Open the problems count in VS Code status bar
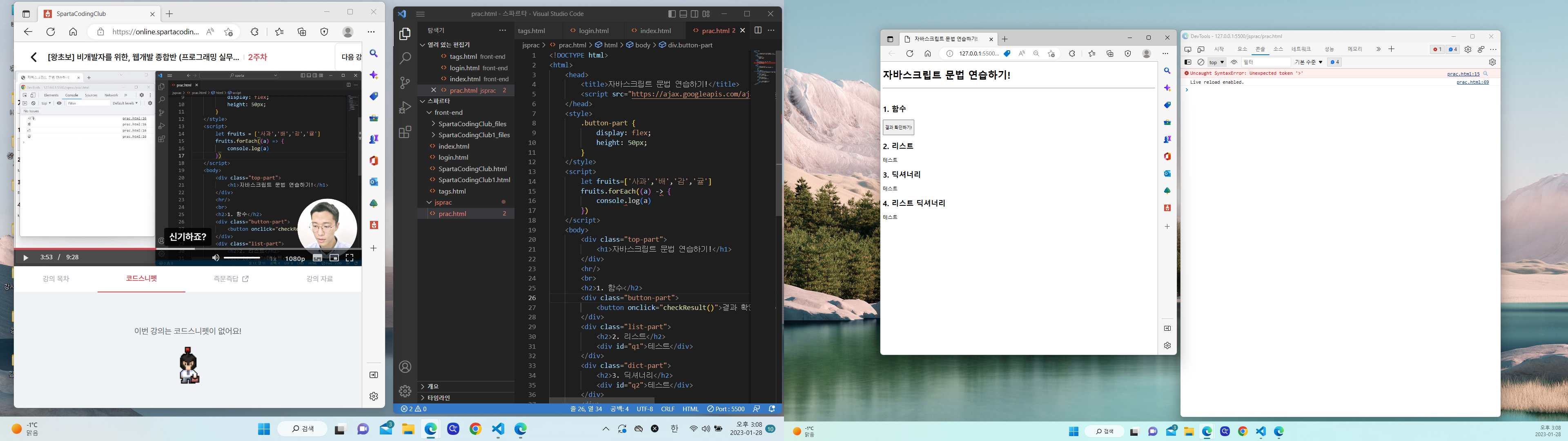 pyautogui.click(x=413, y=409)
